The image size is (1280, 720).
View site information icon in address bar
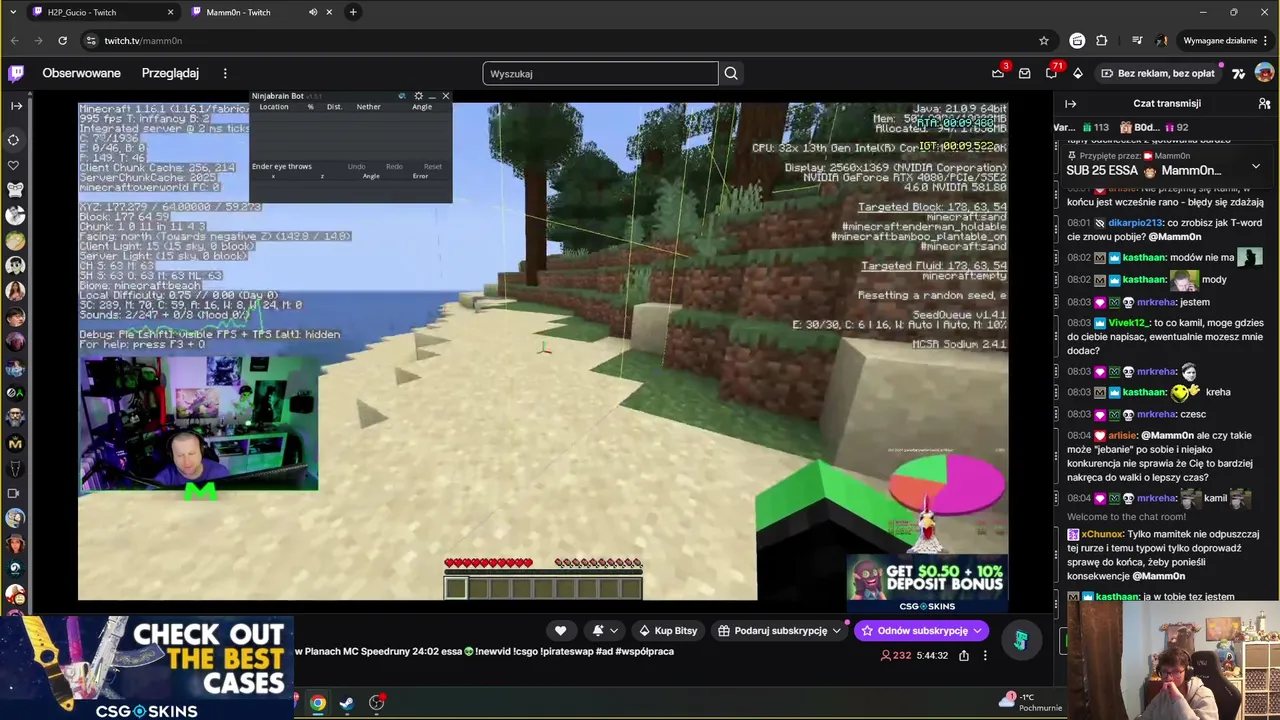coord(91,40)
